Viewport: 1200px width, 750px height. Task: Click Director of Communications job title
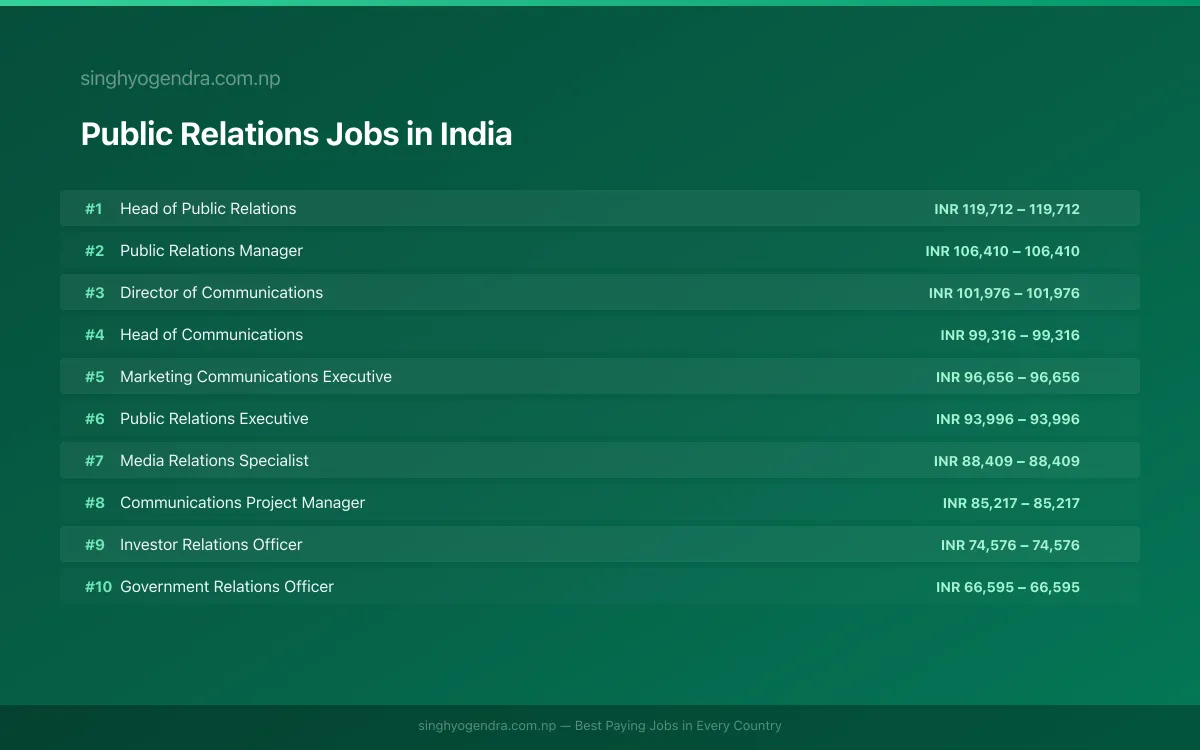tap(221, 293)
